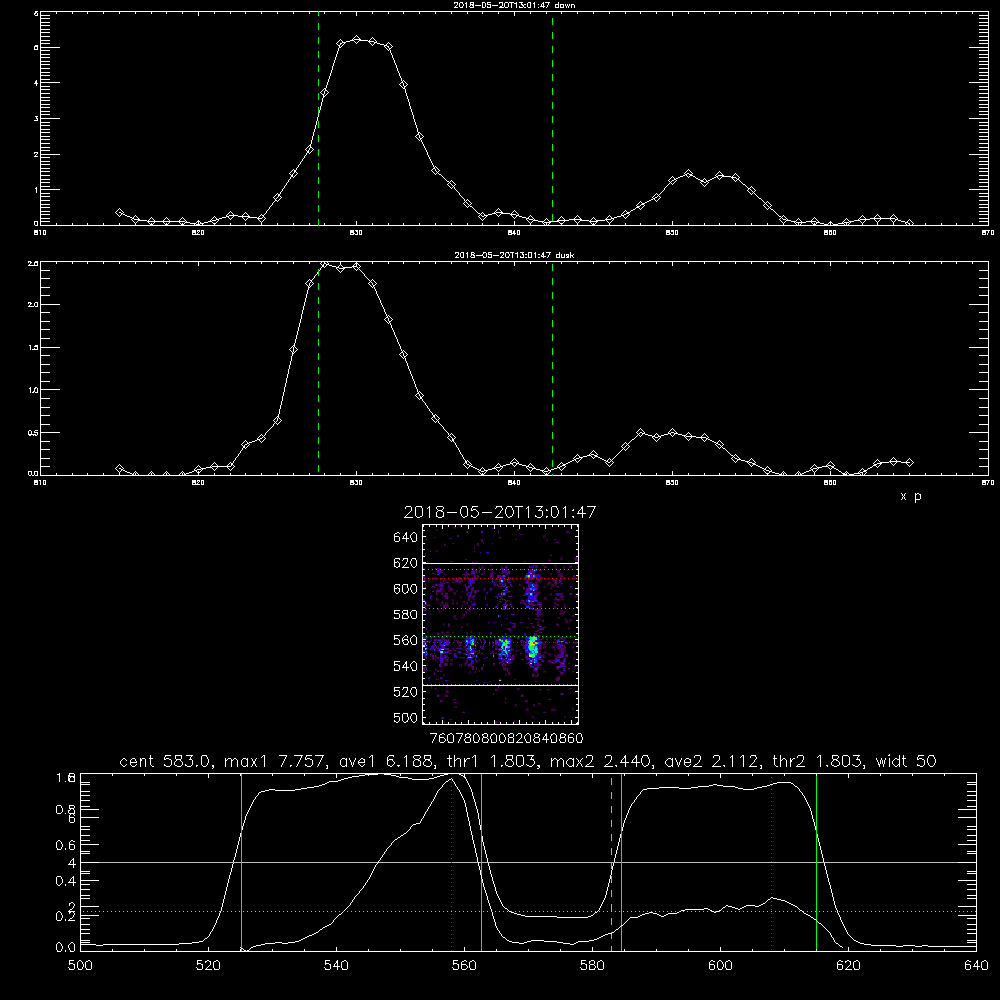This screenshot has width=1000, height=1000.
Task: Click the '500' y-axis label of spectral image
Action: coord(405,717)
